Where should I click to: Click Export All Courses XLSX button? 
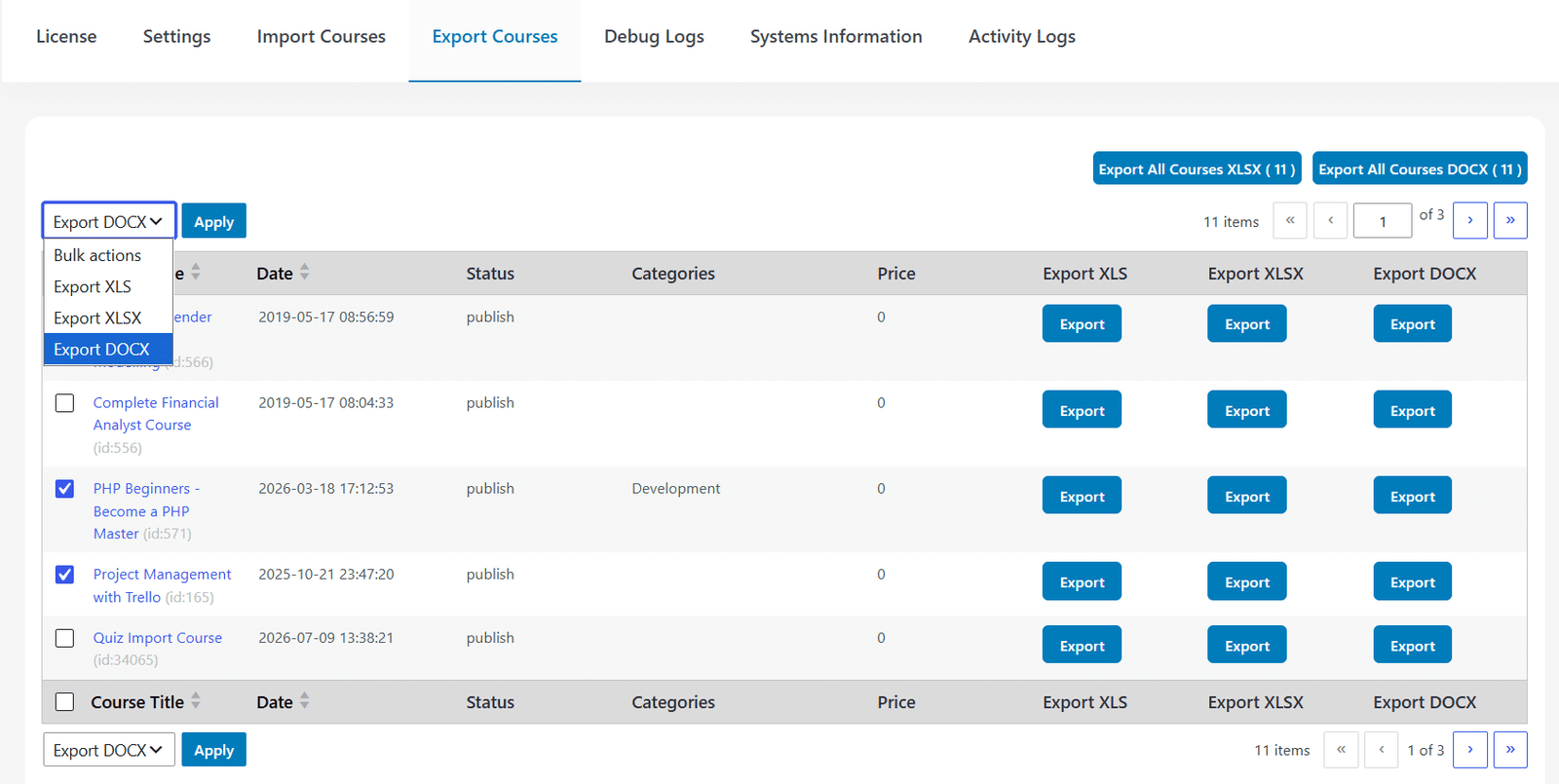pyautogui.click(x=1197, y=168)
